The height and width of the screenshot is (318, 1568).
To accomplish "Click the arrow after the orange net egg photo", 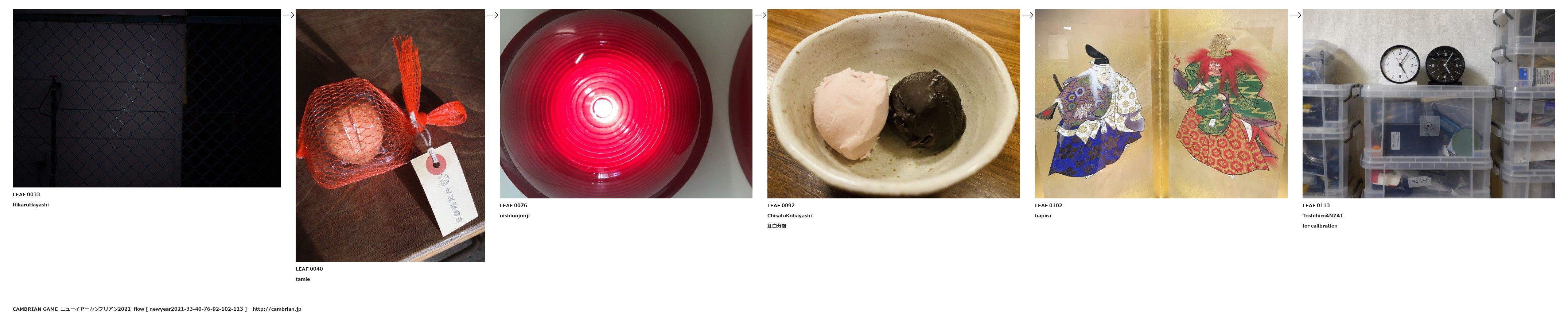I will click(493, 15).
